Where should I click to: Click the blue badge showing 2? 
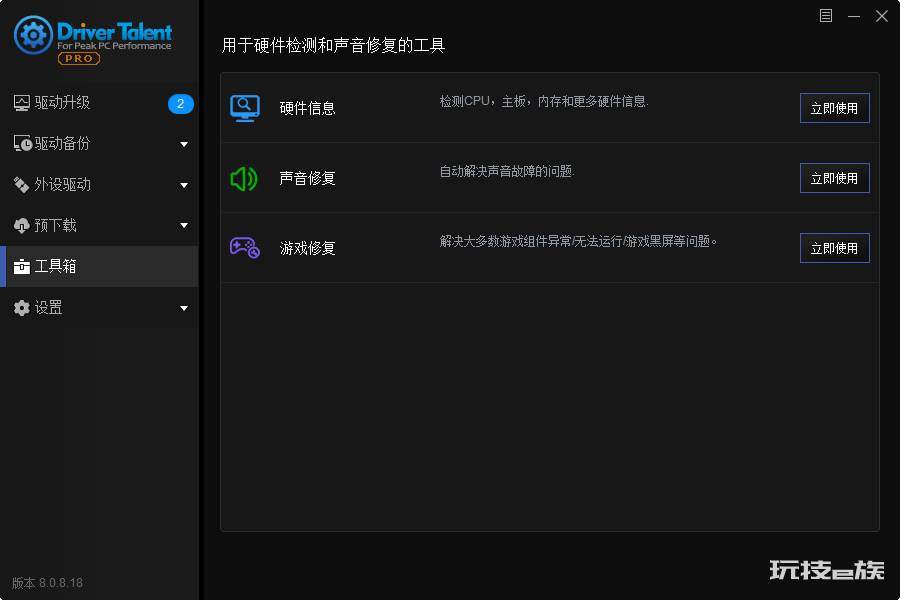click(x=180, y=103)
